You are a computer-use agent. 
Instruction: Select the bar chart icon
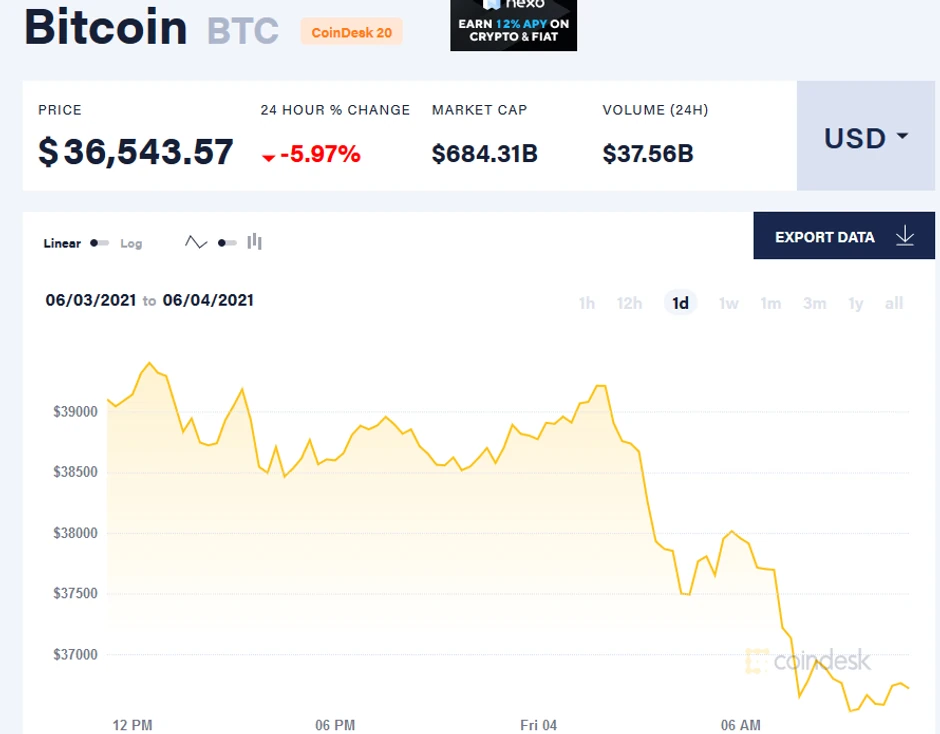point(255,240)
